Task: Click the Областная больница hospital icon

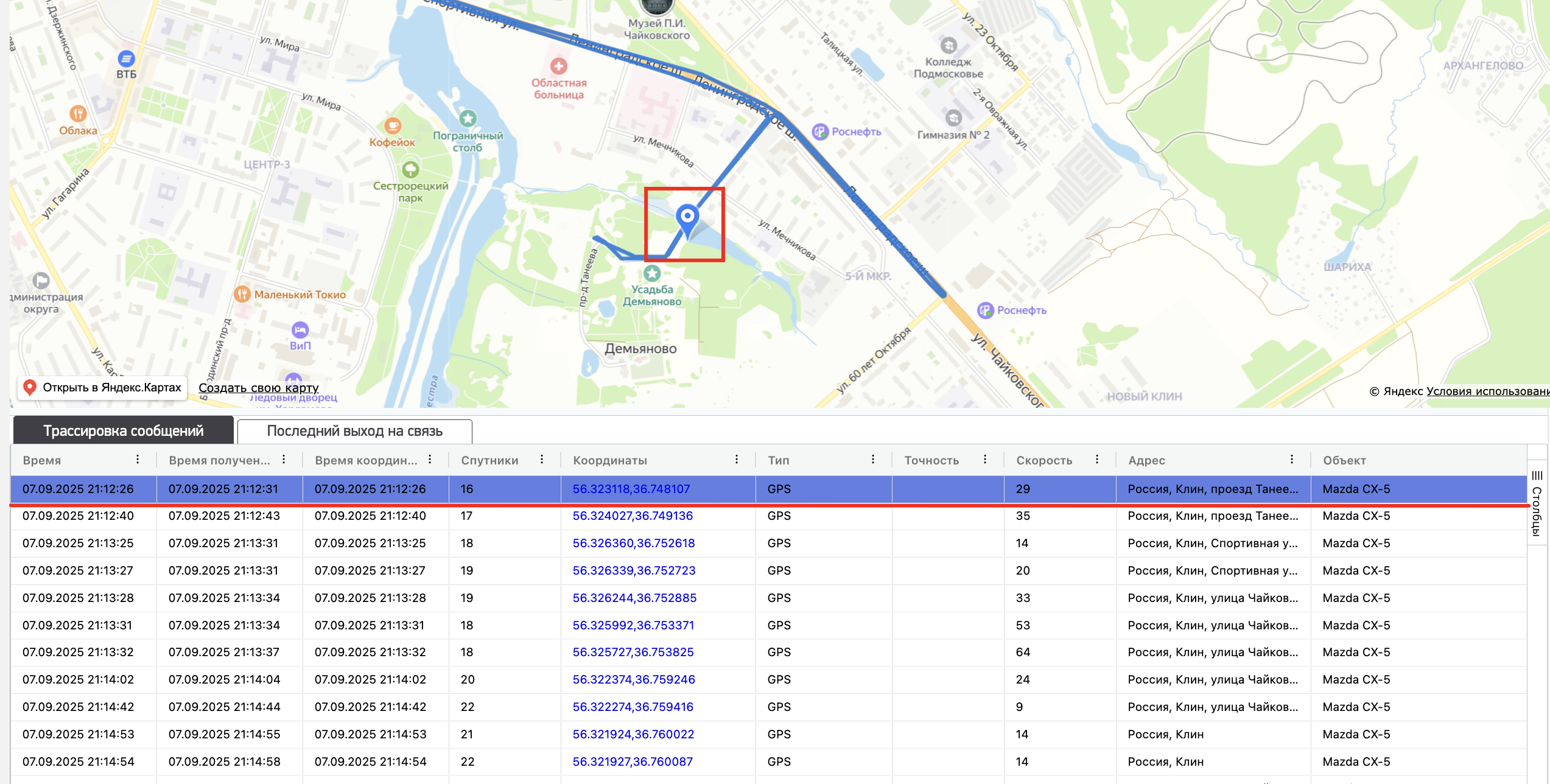Action: tap(558, 66)
